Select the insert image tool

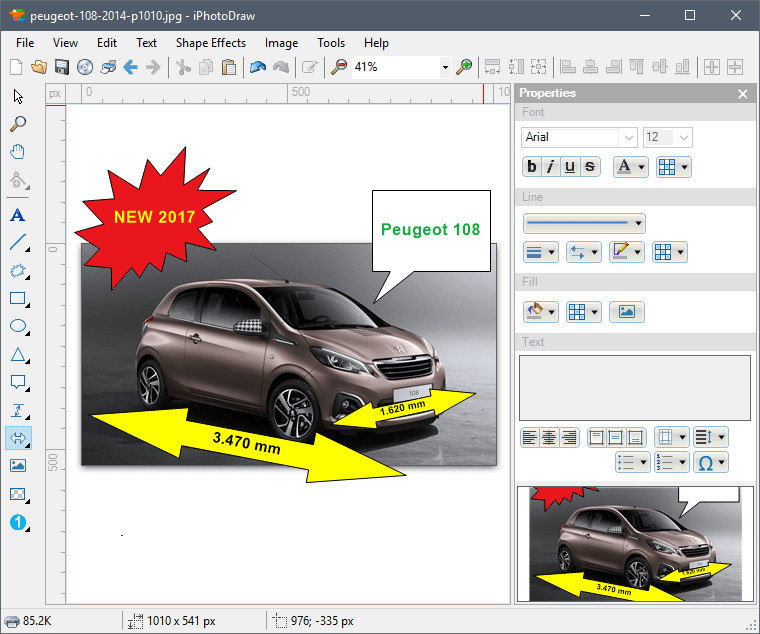(x=18, y=466)
